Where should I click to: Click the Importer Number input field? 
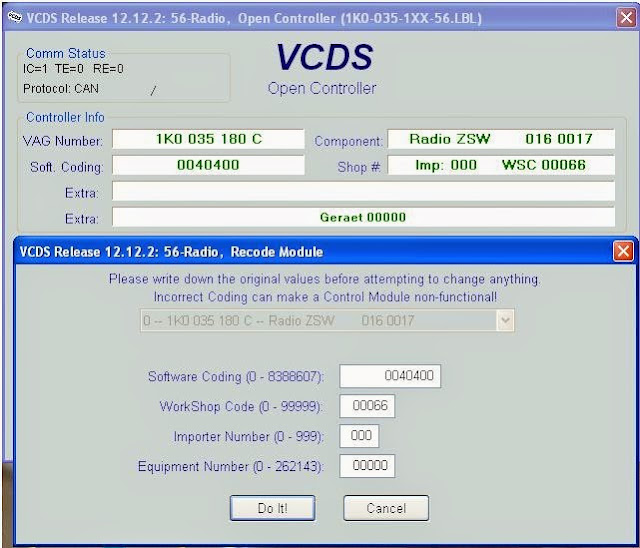point(359,436)
